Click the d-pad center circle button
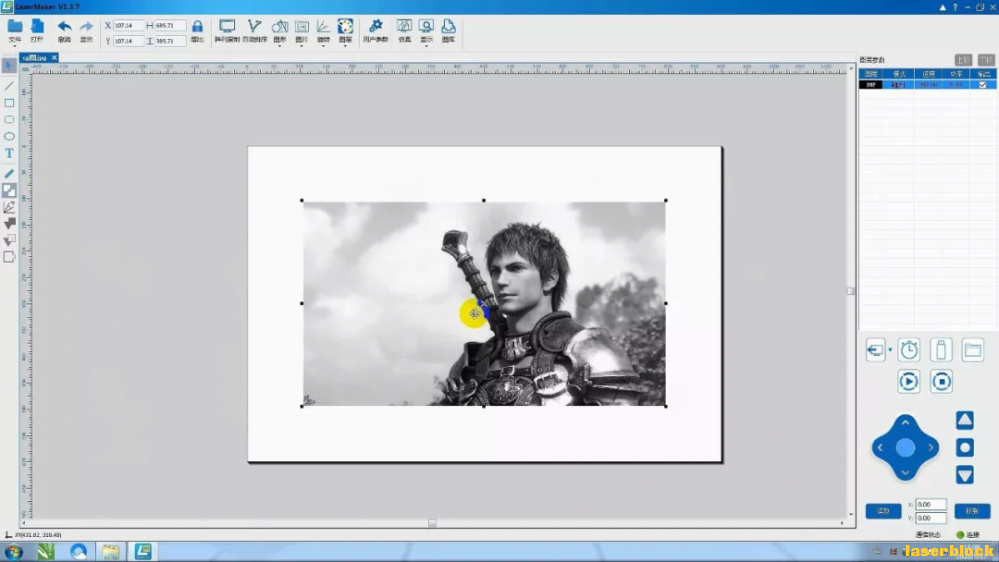The image size is (999, 562). click(x=905, y=448)
